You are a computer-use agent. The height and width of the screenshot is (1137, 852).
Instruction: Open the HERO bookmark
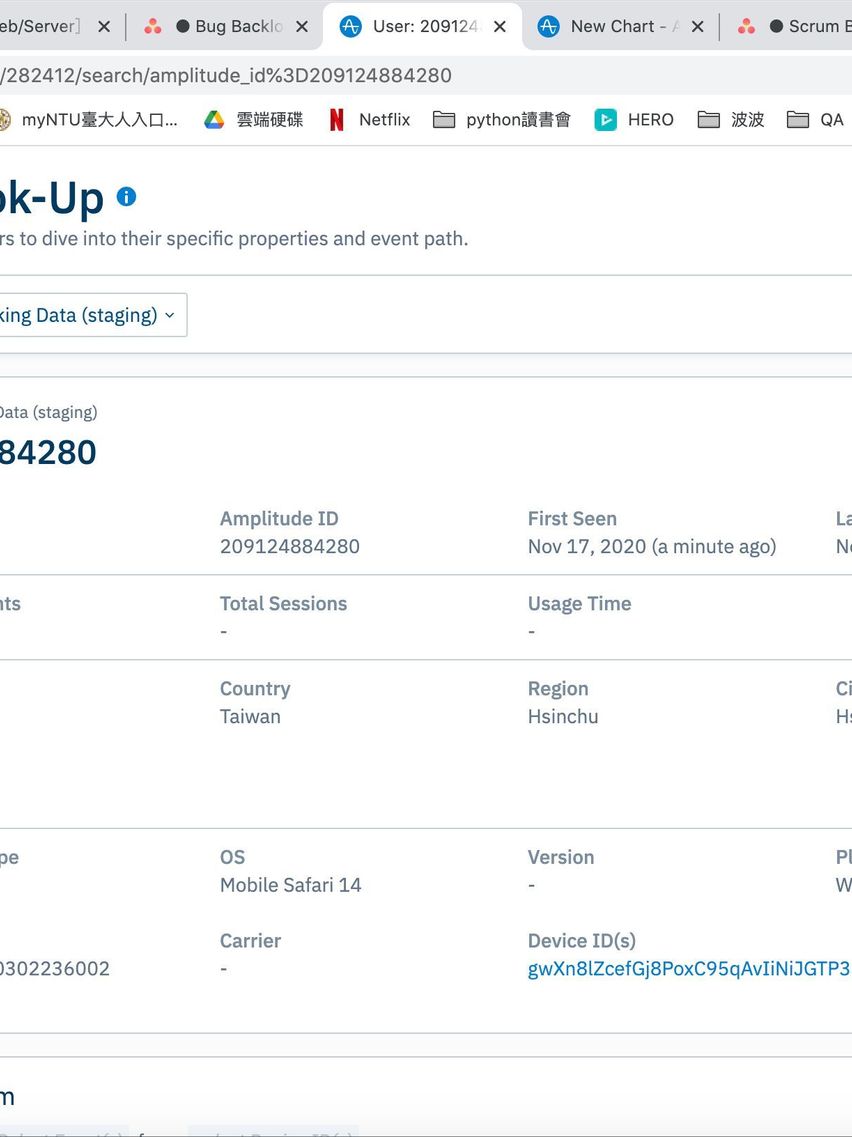tap(634, 120)
